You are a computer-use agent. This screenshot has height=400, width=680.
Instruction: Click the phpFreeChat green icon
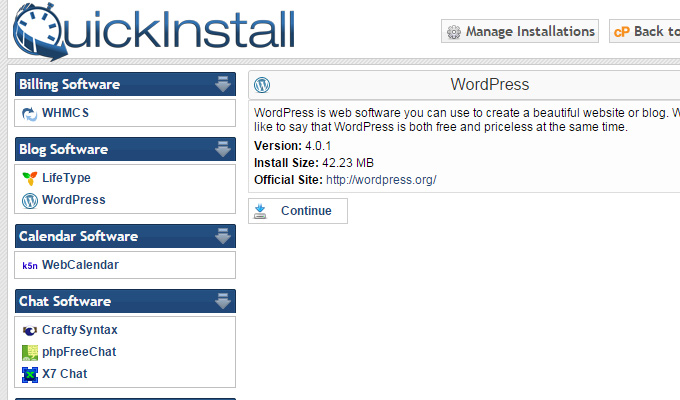coord(29,352)
